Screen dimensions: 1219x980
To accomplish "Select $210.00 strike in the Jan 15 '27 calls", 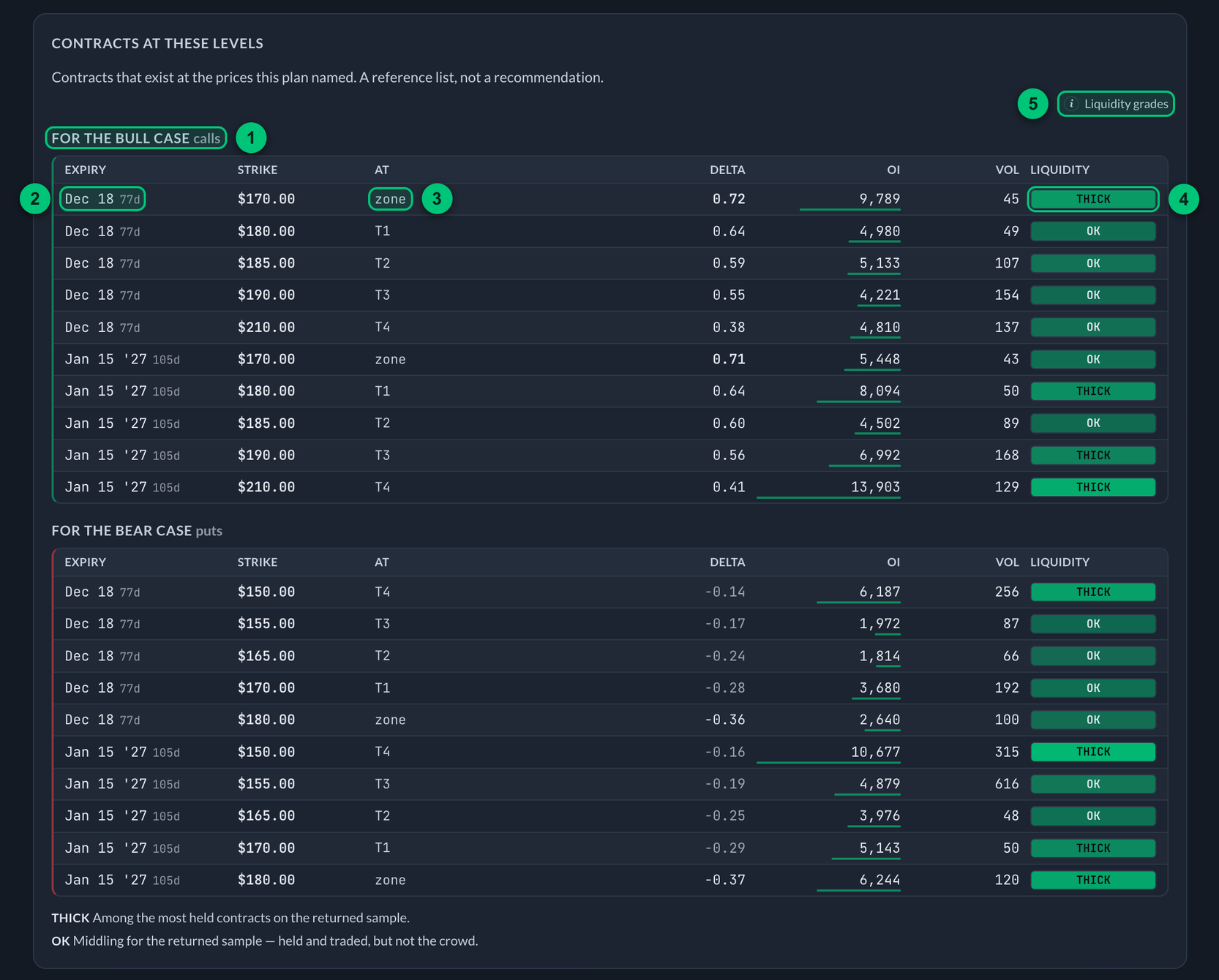I will click(x=266, y=487).
